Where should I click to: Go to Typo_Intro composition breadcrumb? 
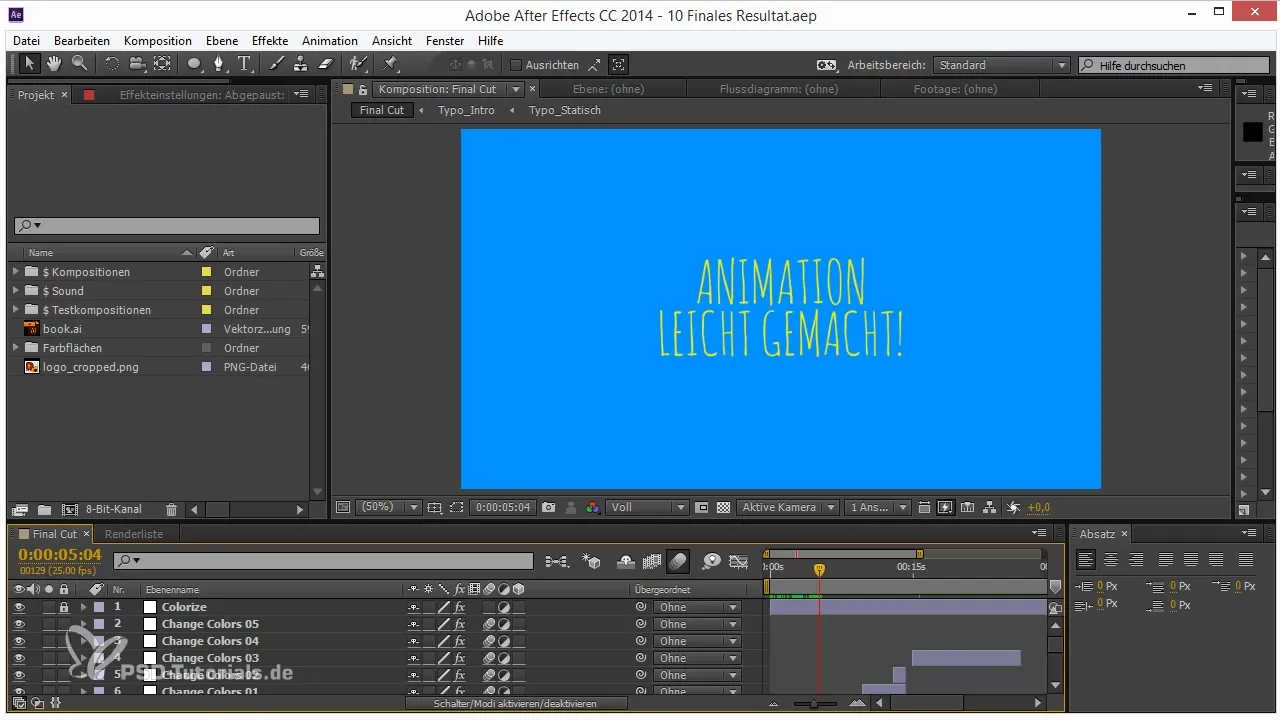466,110
